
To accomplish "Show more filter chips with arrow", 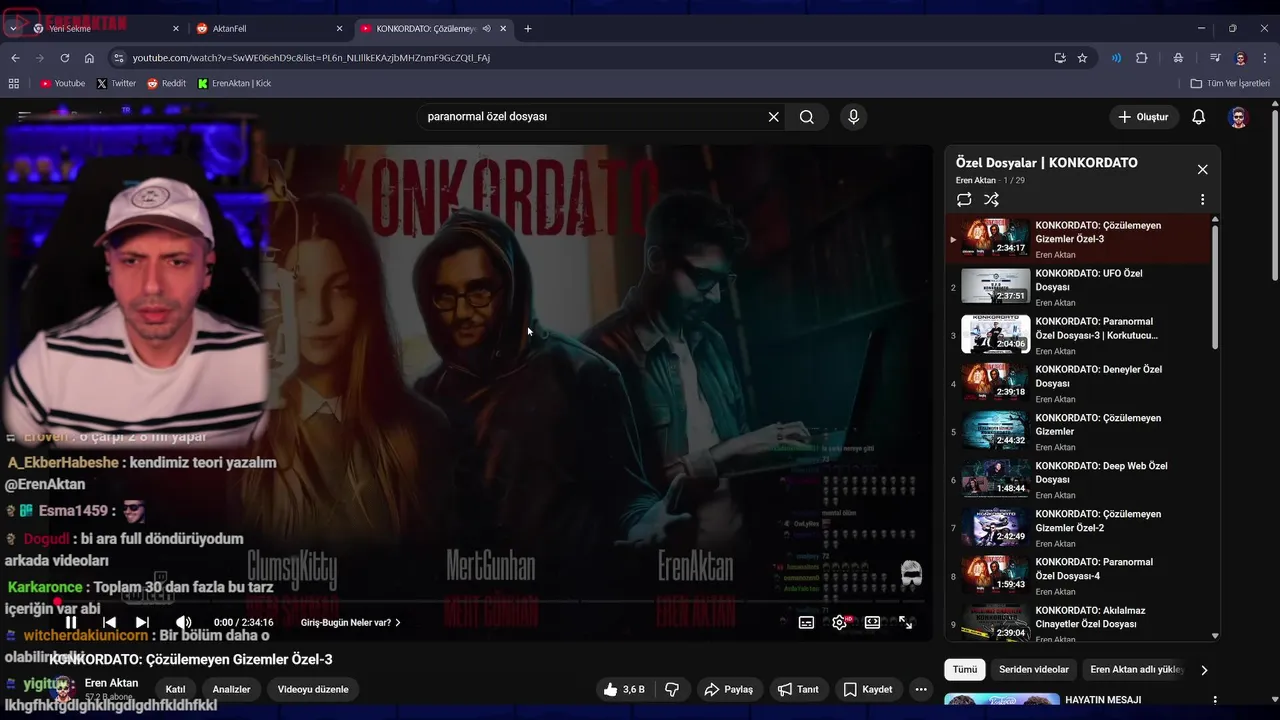I will click(x=1204, y=669).
